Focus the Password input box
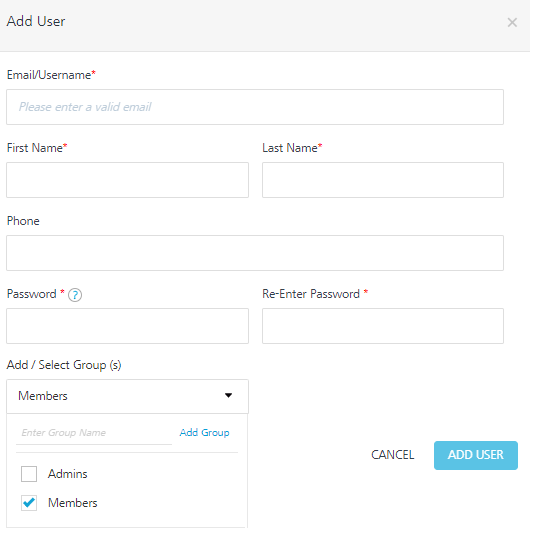This screenshot has height=536, width=536. point(127,326)
